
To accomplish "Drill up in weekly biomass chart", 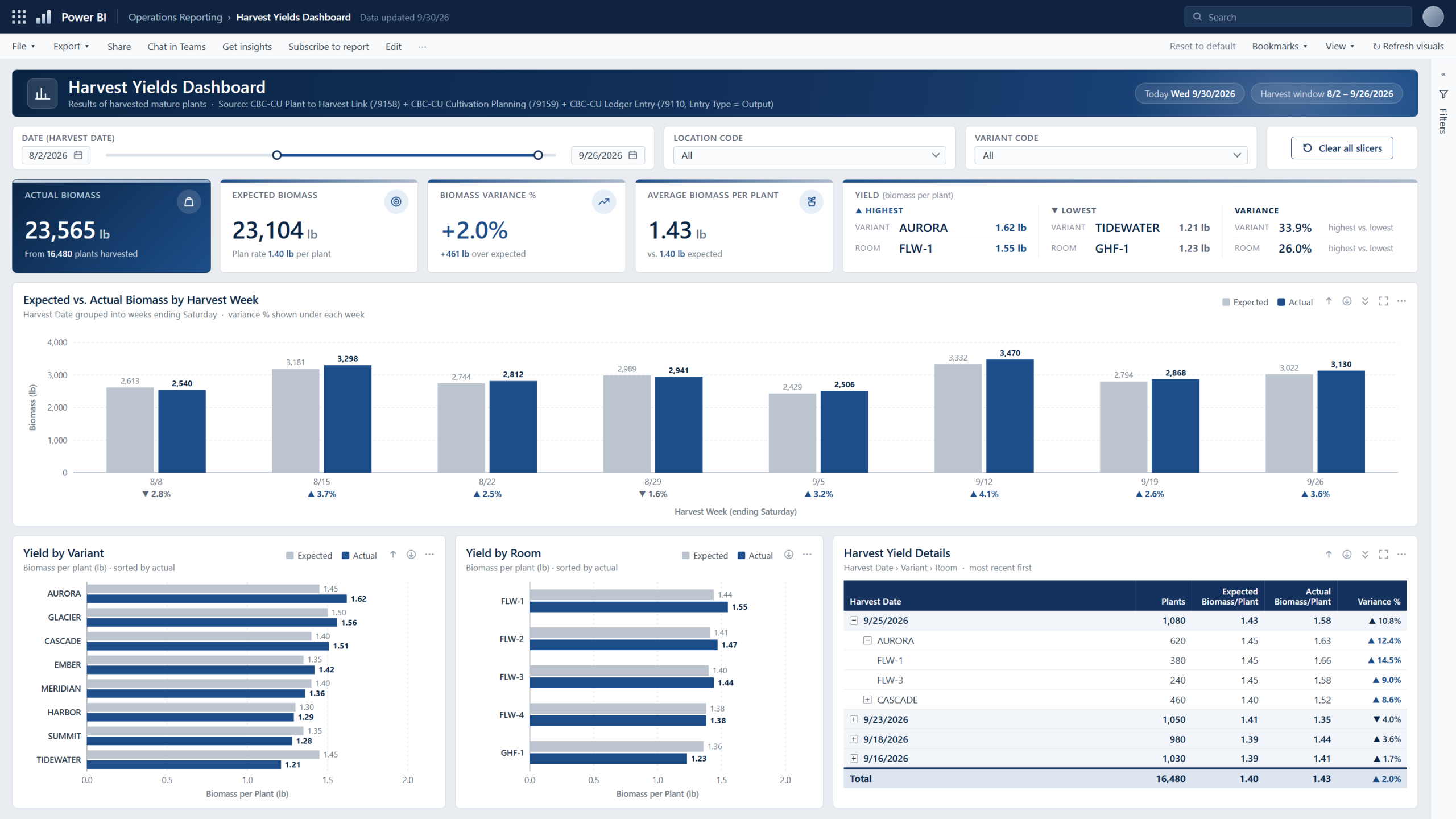I will pyautogui.click(x=1329, y=301).
